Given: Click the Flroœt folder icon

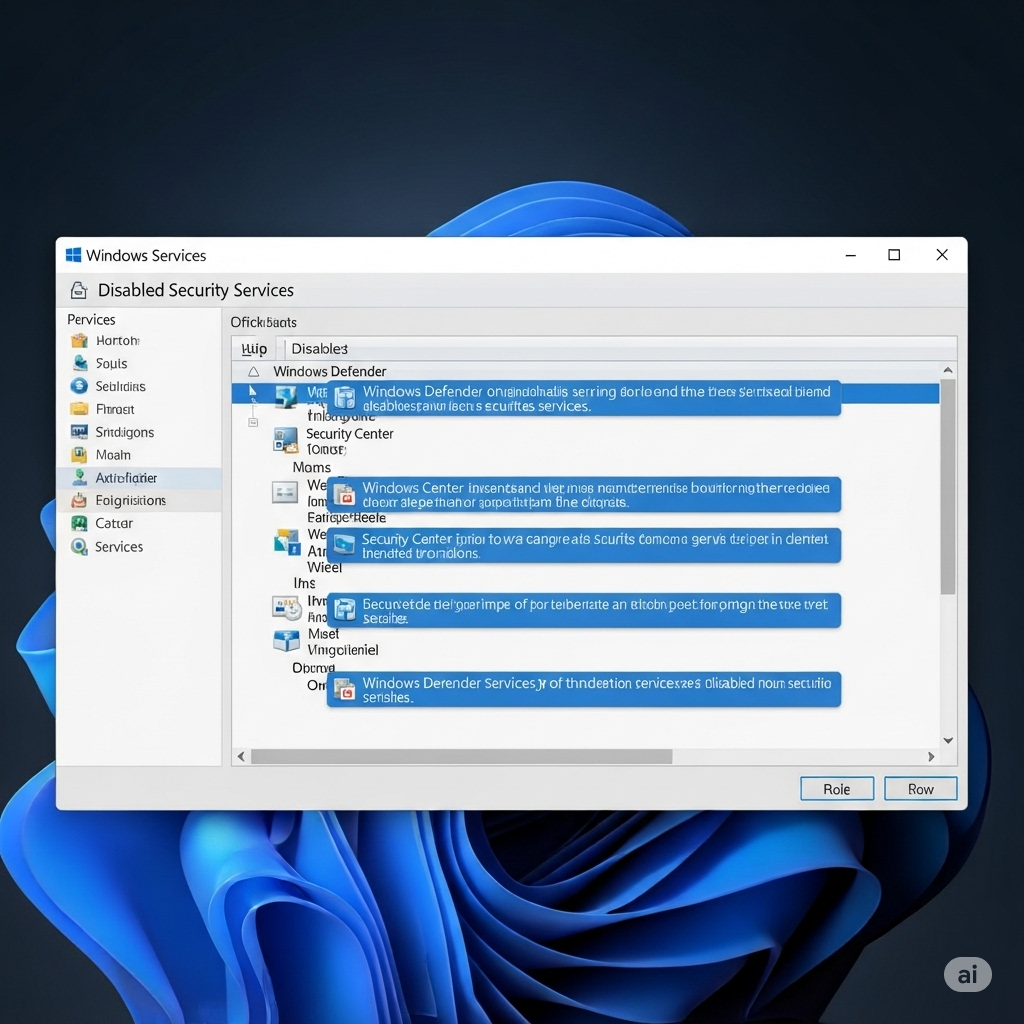Looking at the screenshot, I should point(79,409).
